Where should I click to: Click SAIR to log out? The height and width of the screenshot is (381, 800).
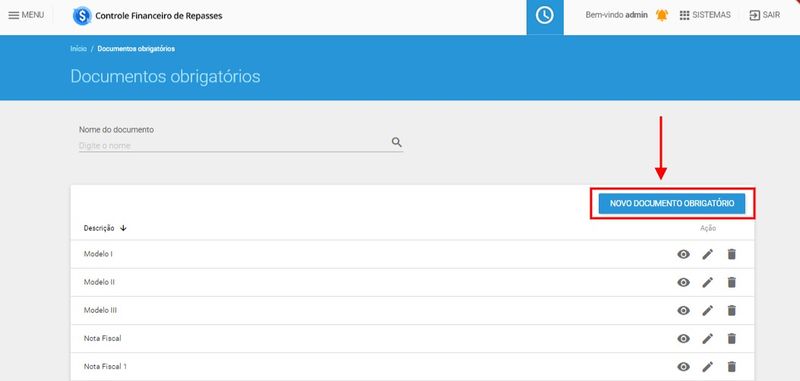(x=764, y=15)
